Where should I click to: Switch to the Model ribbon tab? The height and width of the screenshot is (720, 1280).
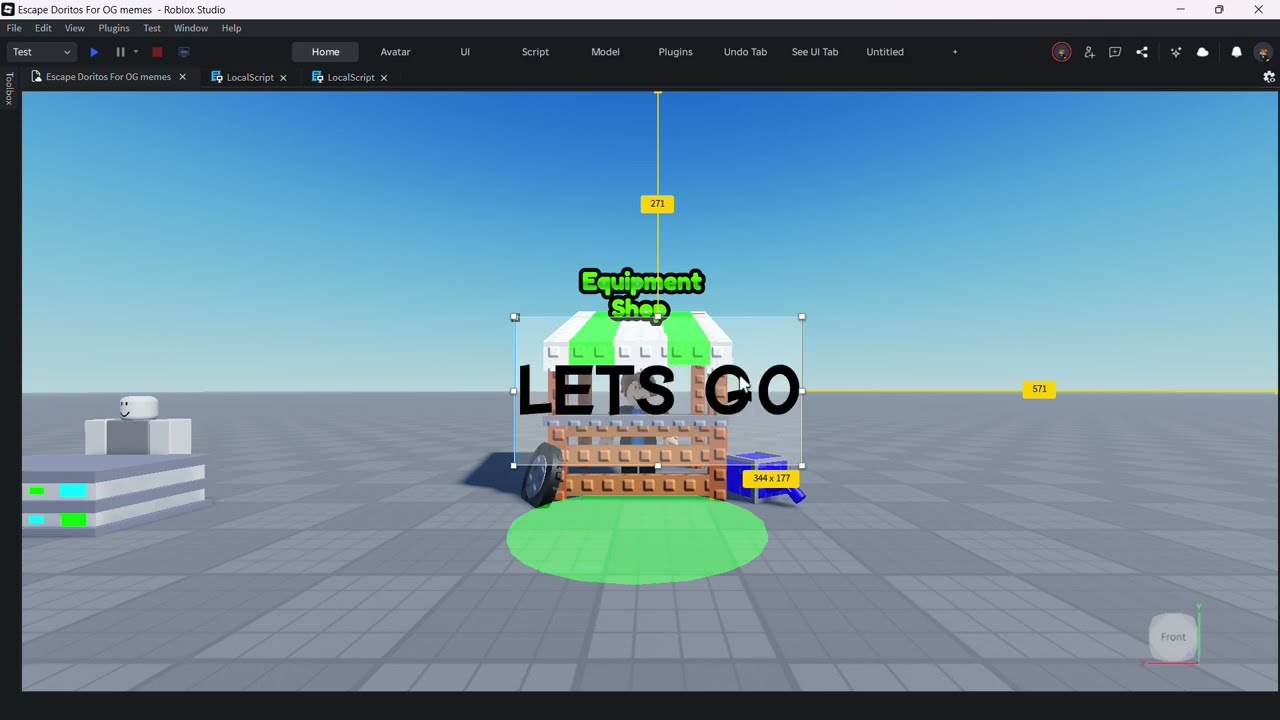click(x=605, y=52)
